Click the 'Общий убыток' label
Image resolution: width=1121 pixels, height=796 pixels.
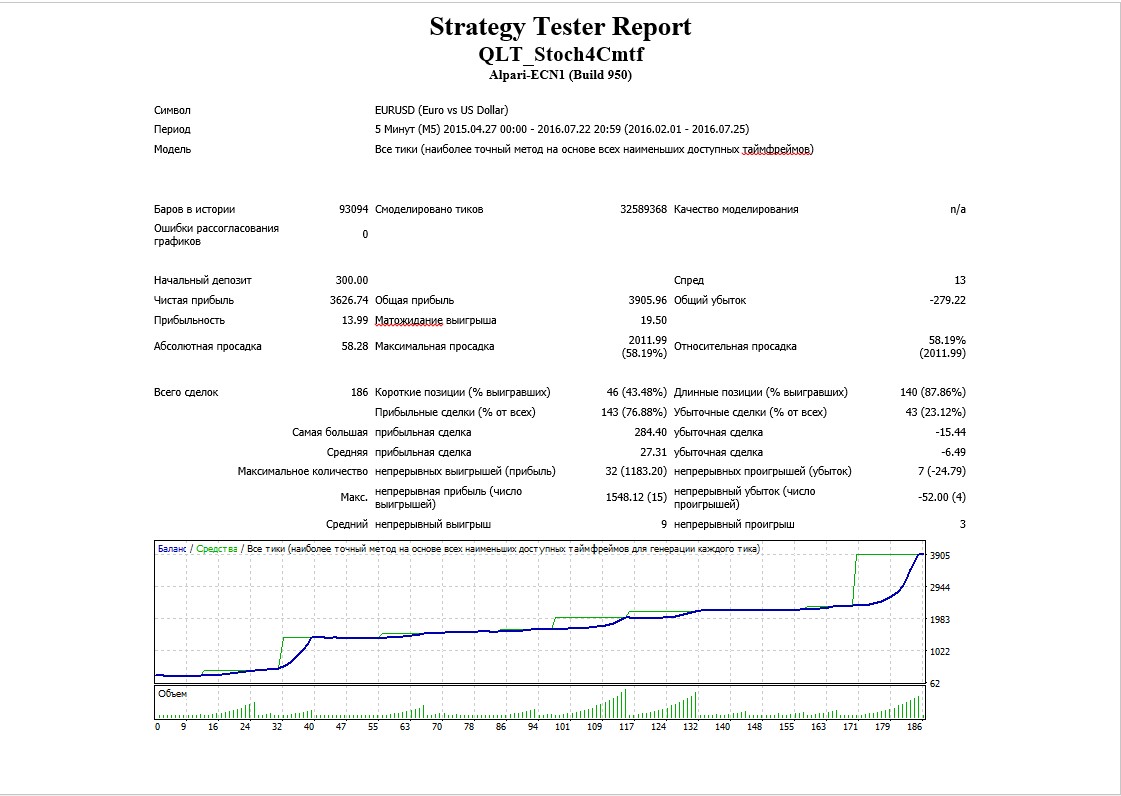coord(710,300)
